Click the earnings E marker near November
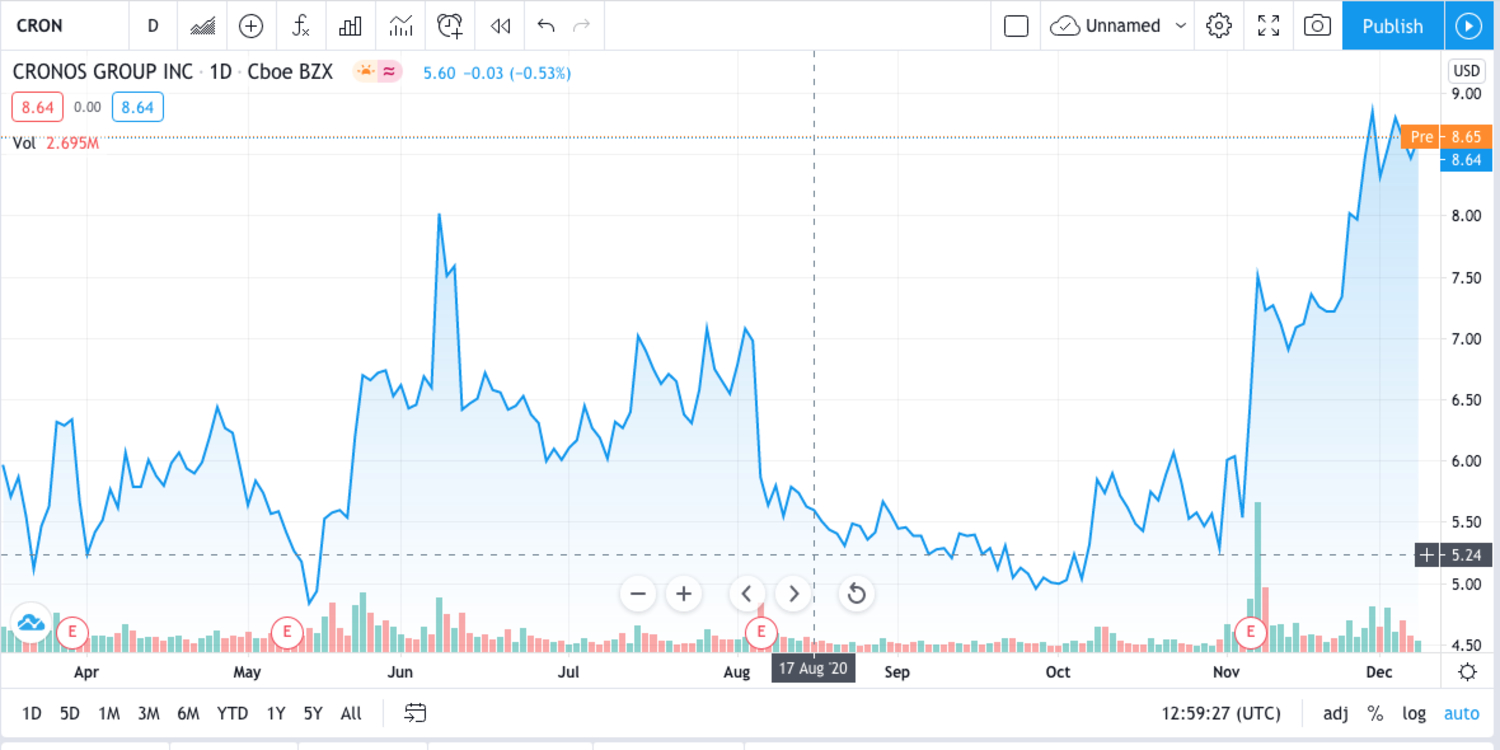Image resolution: width=1500 pixels, height=750 pixels. (1250, 631)
